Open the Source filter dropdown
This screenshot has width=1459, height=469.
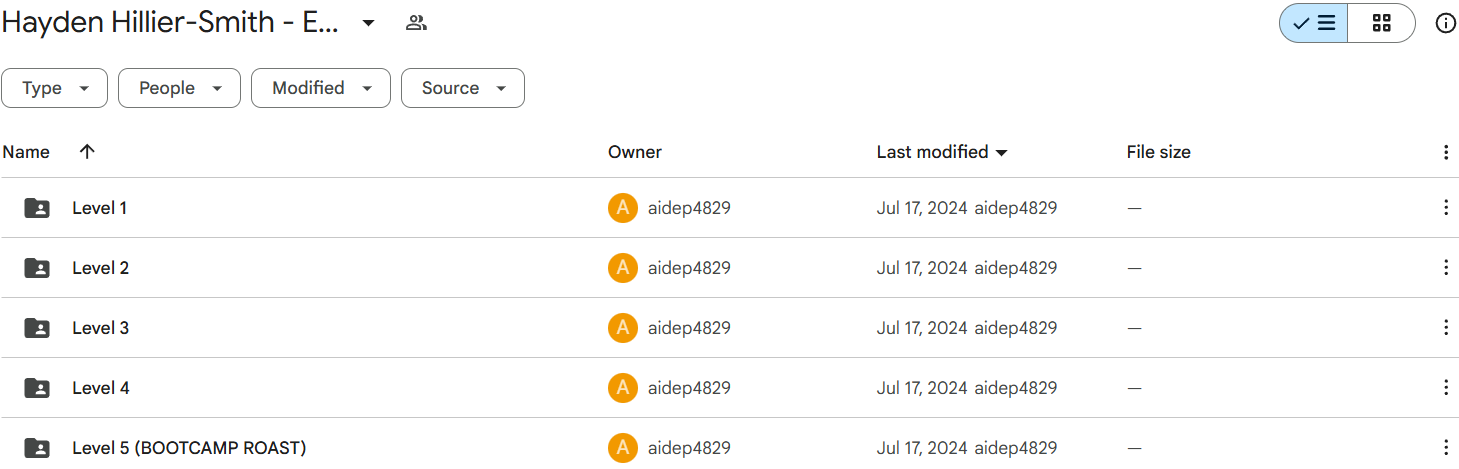(x=462, y=88)
